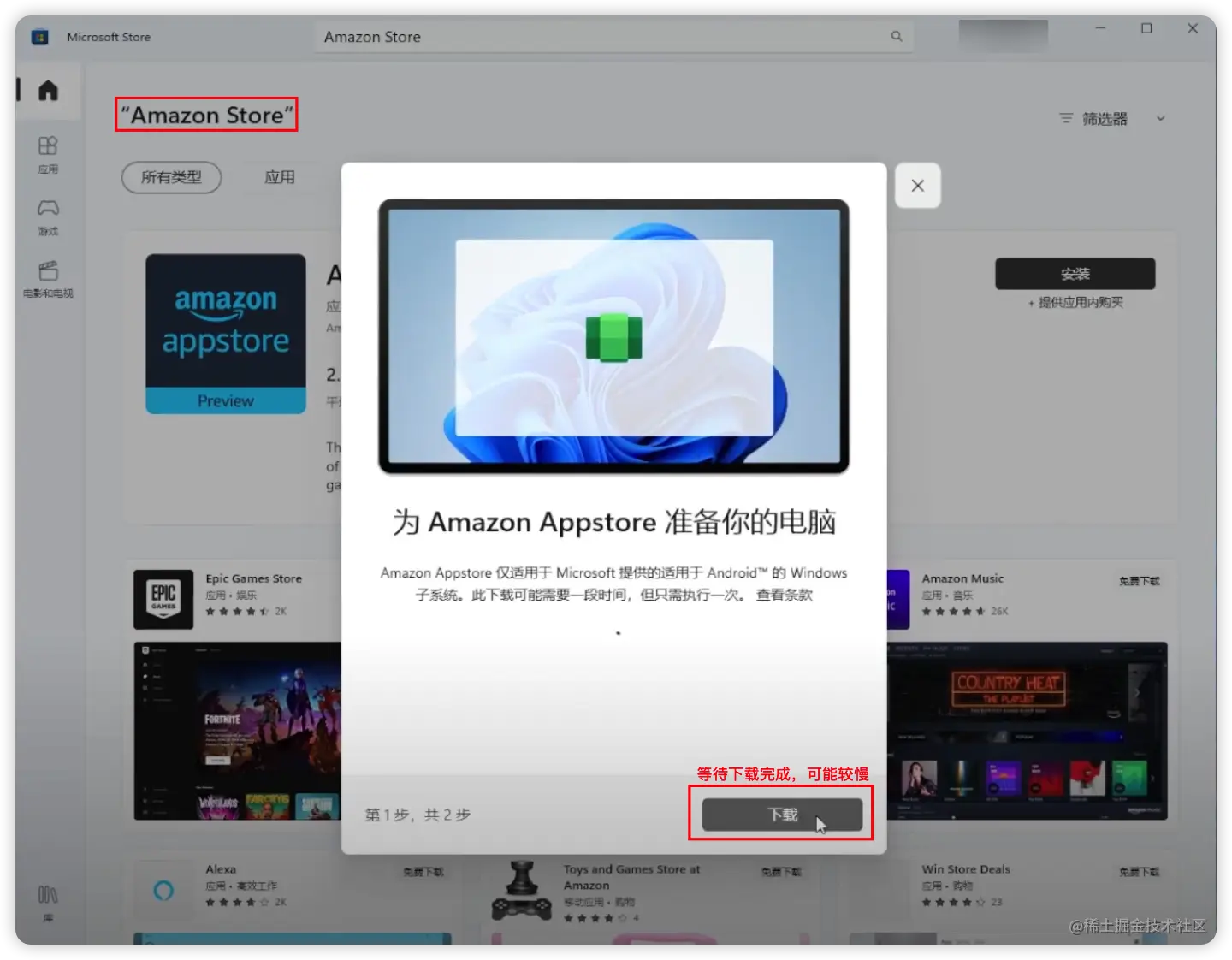Click 免费下载 next to Win Store Deals

click(1140, 872)
